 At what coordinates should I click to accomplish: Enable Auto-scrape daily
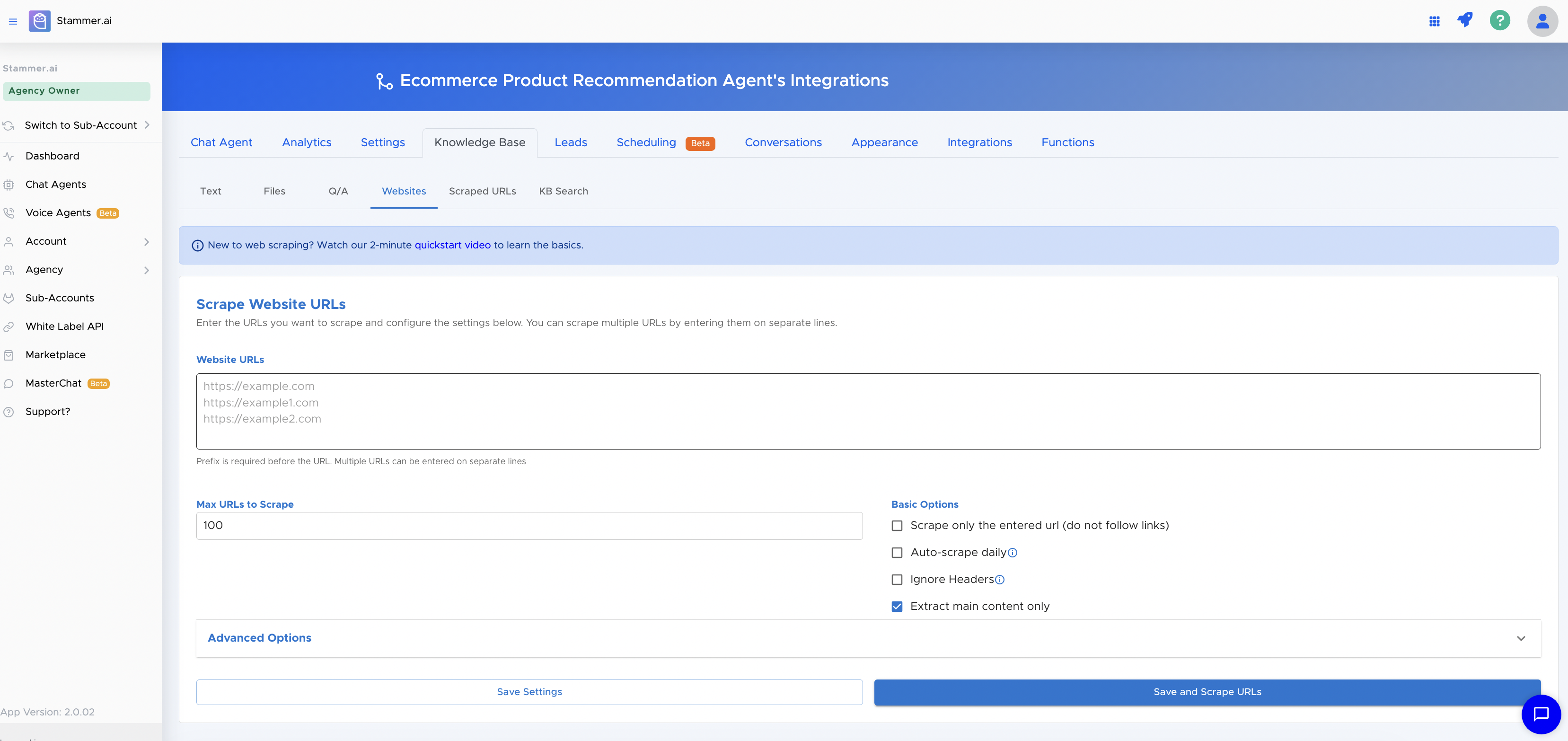coord(897,552)
